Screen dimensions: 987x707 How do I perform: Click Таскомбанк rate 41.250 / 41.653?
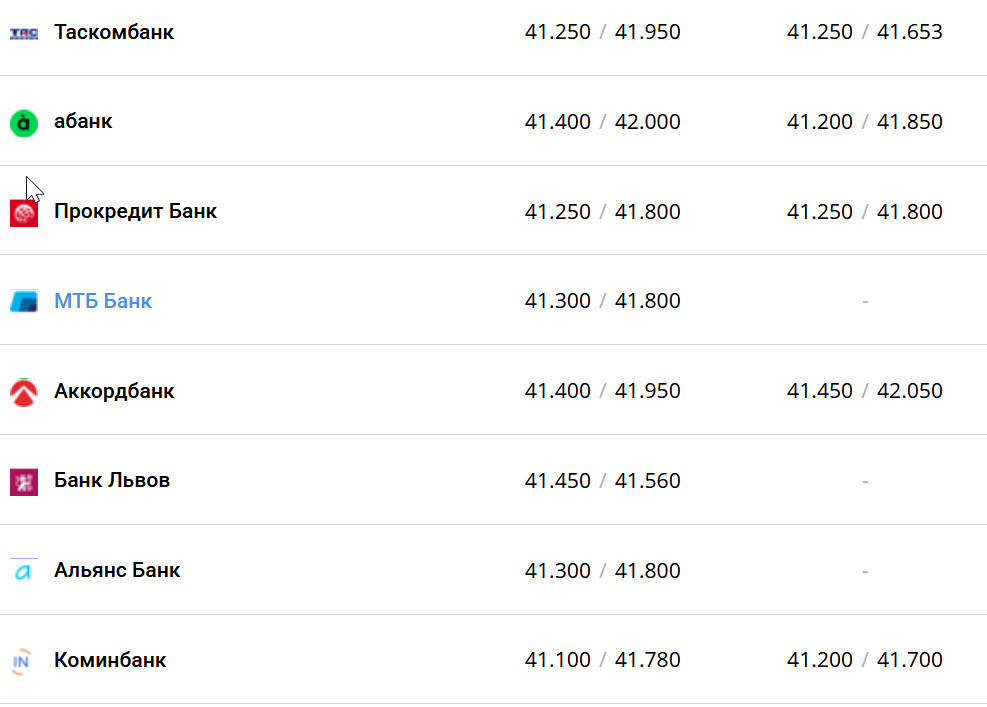click(864, 32)
